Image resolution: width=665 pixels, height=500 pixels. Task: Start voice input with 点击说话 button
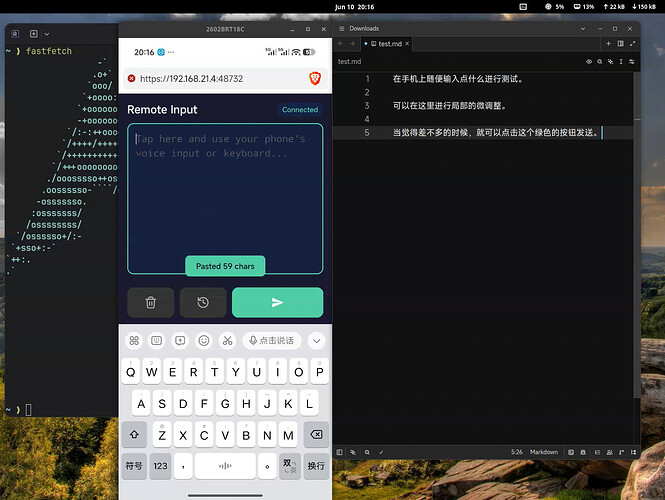pyautogui.click(x=272, y=341)
